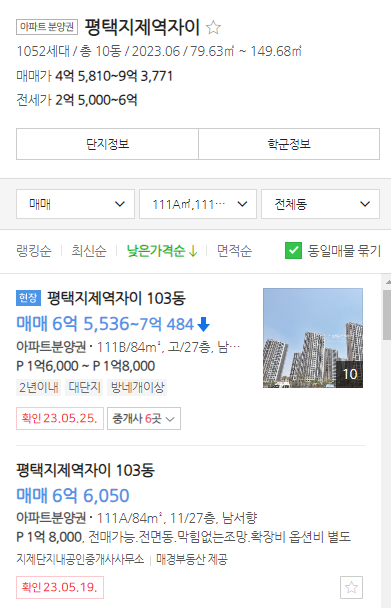Sort listings by 최신순
This screenshot has height=608, width=391.
(89, 251)
